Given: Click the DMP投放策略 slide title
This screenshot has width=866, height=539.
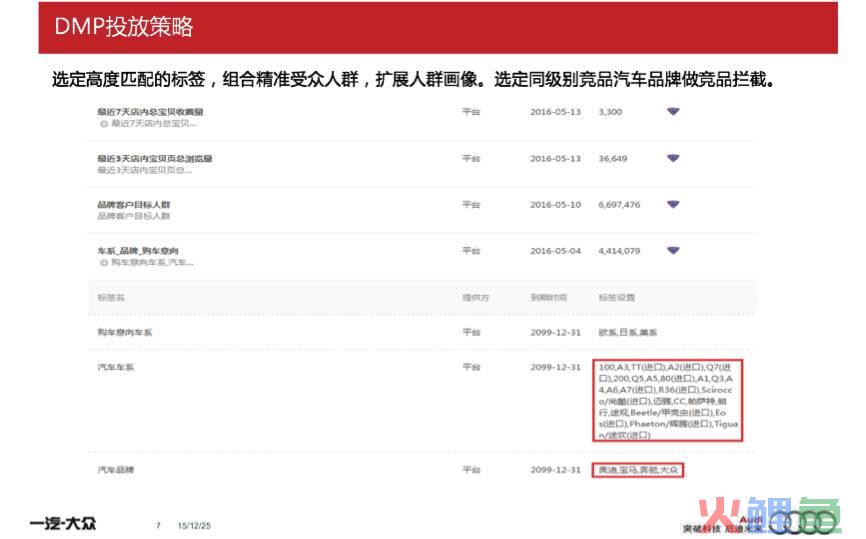Looking at the screenshot, I should pyautogui.click(x=123, y=27).
